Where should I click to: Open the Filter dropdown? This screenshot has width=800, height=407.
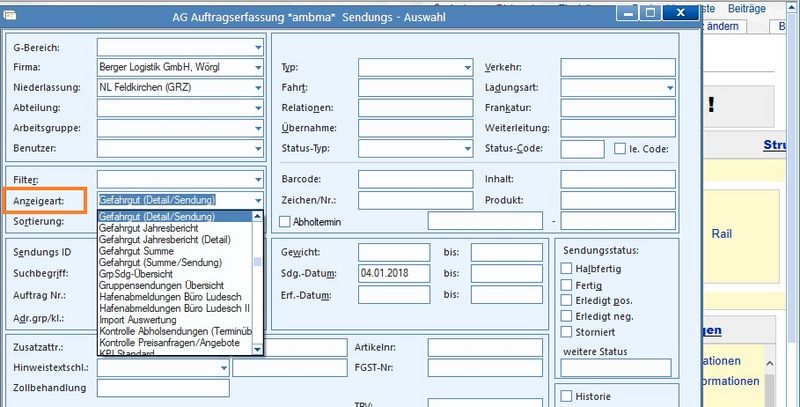pyautogui.click(x=258, y=180)
